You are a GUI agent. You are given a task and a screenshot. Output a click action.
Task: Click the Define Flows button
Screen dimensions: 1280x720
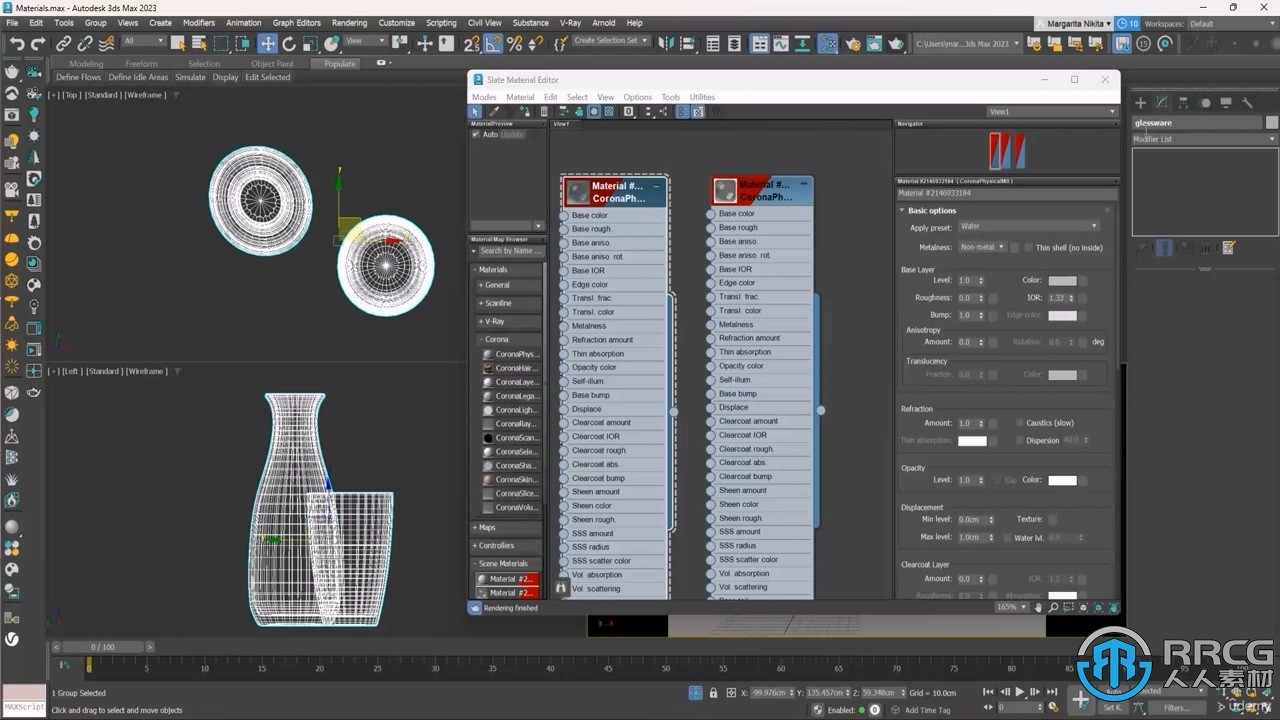(78, 77)
